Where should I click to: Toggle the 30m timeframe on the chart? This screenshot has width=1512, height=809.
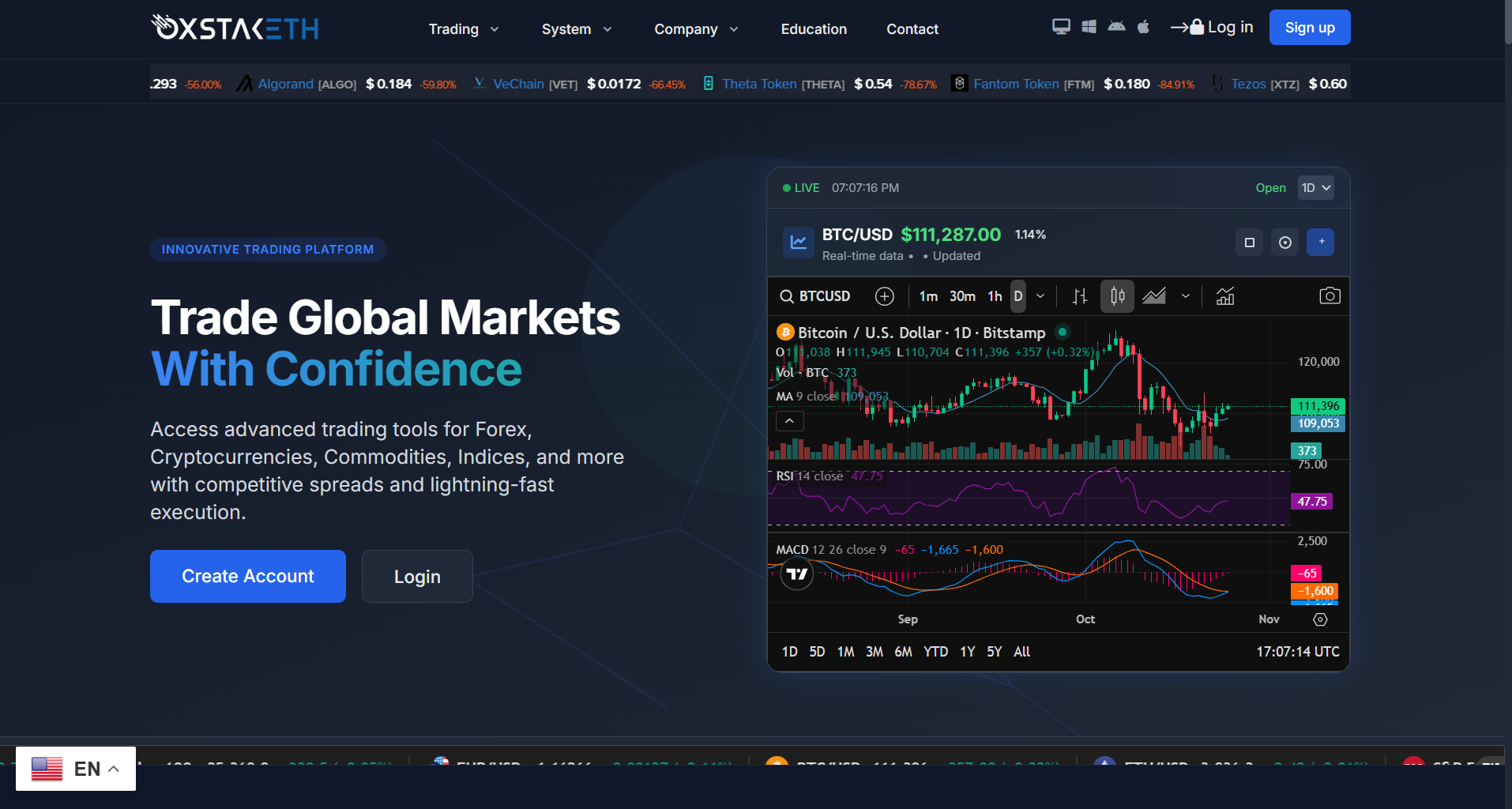pyautogui.click(x=962, y=296)
